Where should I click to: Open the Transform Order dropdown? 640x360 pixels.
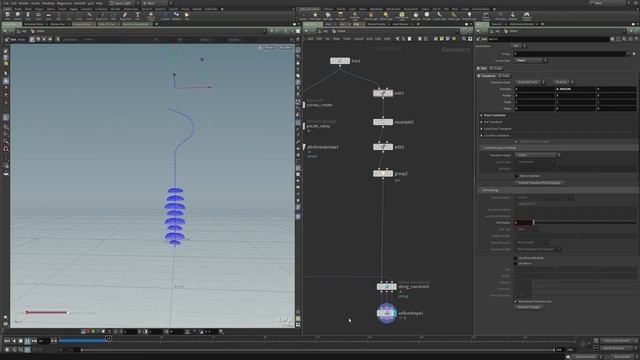[530, 82]
